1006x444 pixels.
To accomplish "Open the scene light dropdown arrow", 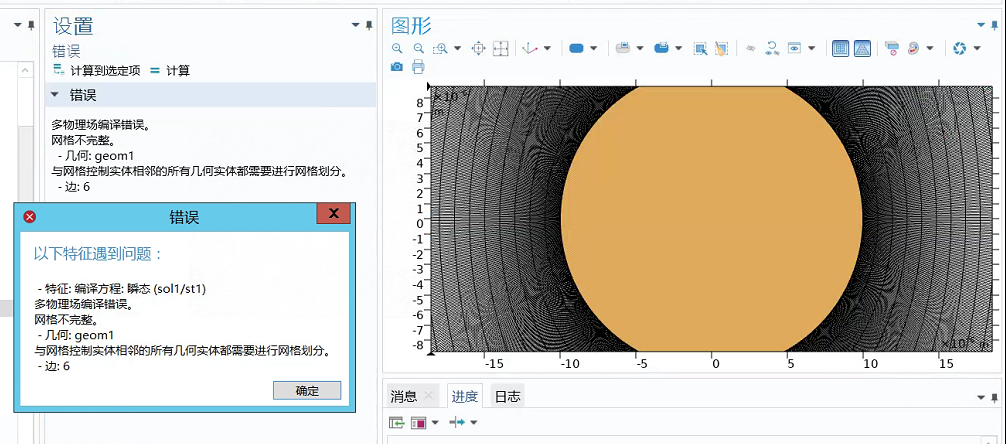I will pyautogui.click(x=930, y=48).
